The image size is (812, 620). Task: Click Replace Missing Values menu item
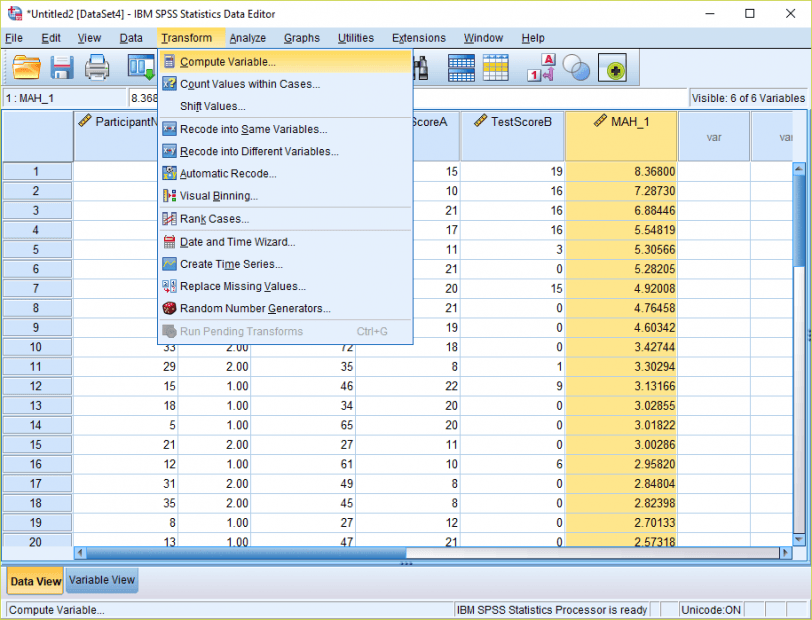242,286
